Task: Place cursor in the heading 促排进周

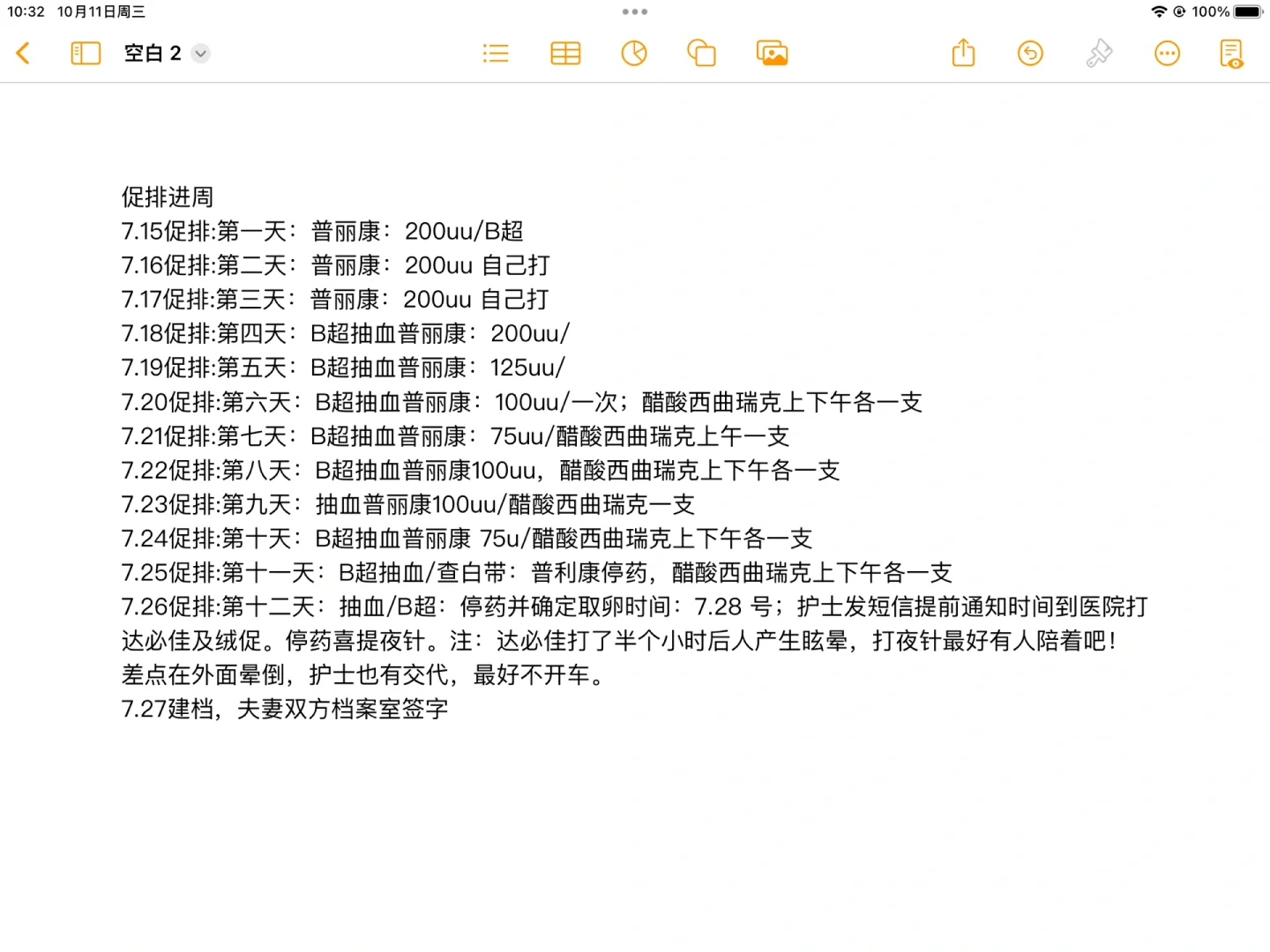Action: point(168,197)
